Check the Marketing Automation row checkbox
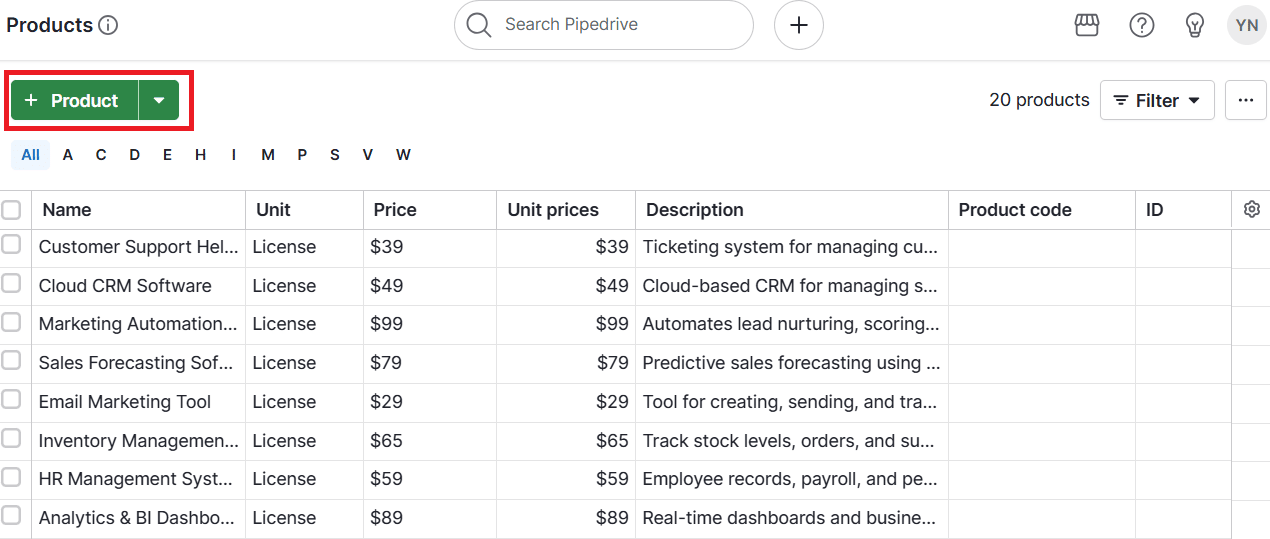Image resolution: width=1270 pixels, height=539 pixels. [x=11, y=322]
